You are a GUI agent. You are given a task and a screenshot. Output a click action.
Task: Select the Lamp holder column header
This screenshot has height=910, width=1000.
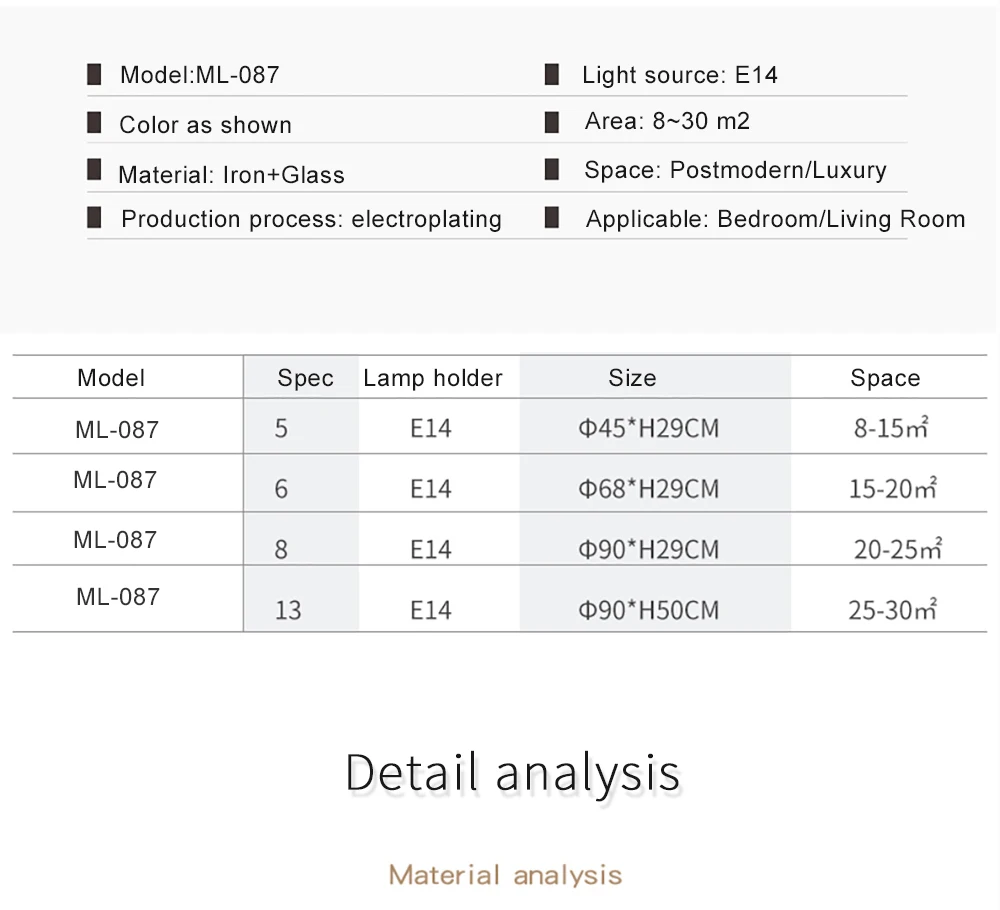(x=433, y=378)
